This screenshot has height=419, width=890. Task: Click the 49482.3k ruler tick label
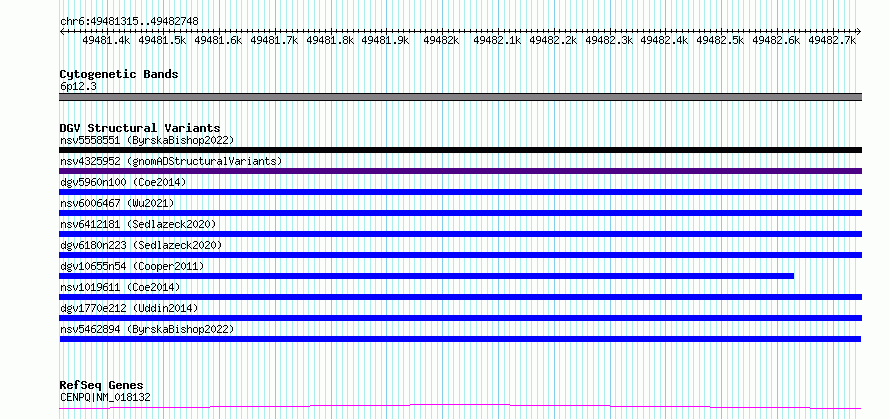[x=609, y=40]
